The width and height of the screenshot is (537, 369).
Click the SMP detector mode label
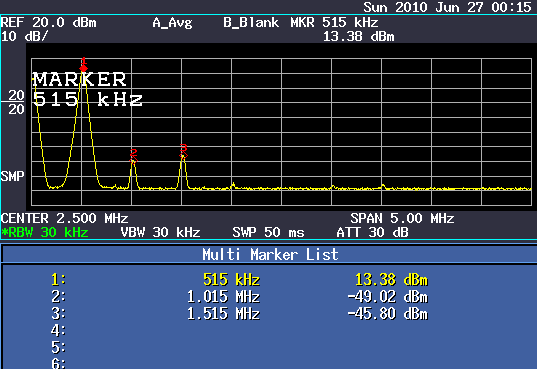coord(13,176)
